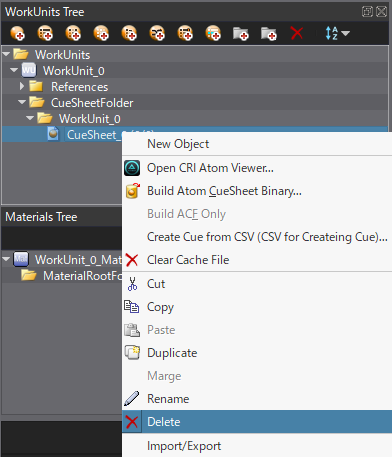Click the Paste clipboard icon in menu

point(132,330)
